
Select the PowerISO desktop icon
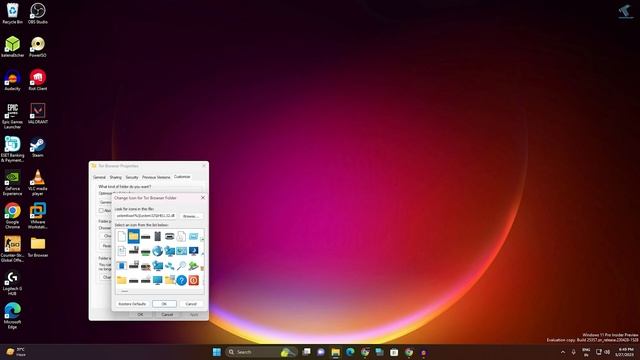[x=38, y=47]
